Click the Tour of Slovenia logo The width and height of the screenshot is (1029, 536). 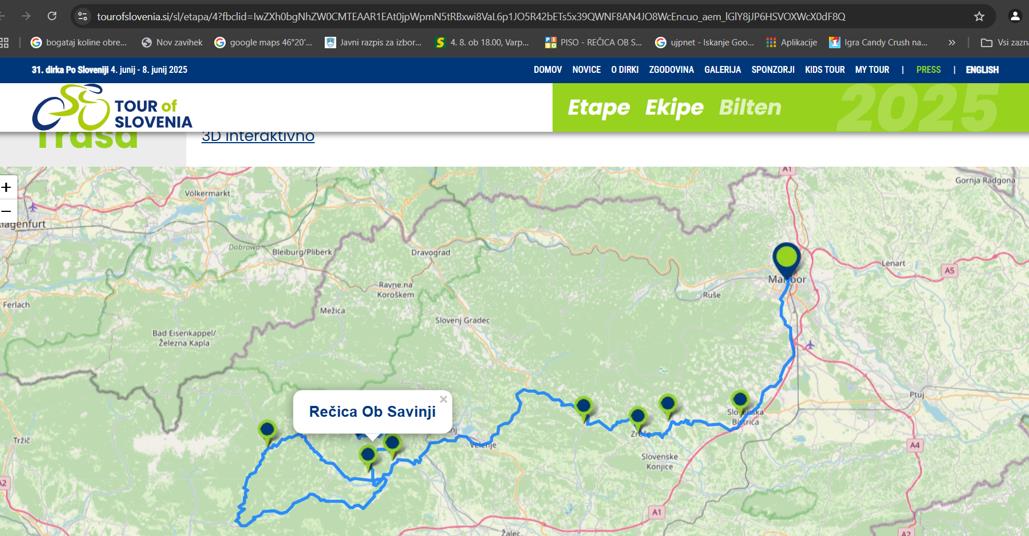(x=112, y=107)
